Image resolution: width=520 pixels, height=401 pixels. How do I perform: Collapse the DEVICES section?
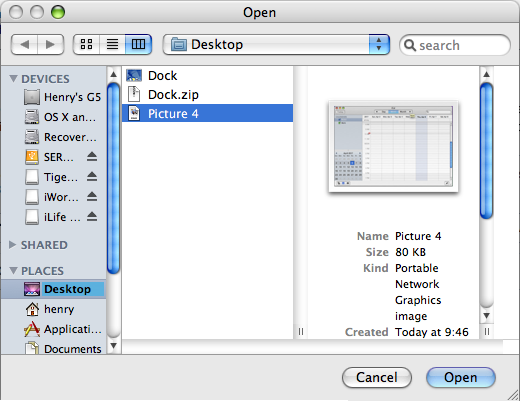(13, 79)
